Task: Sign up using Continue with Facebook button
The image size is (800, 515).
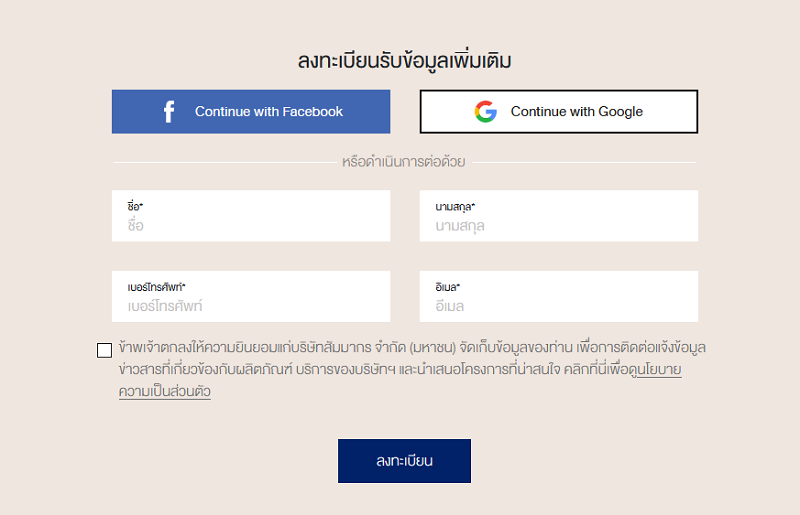Action: pyautogui.click(x=251, y=112)
